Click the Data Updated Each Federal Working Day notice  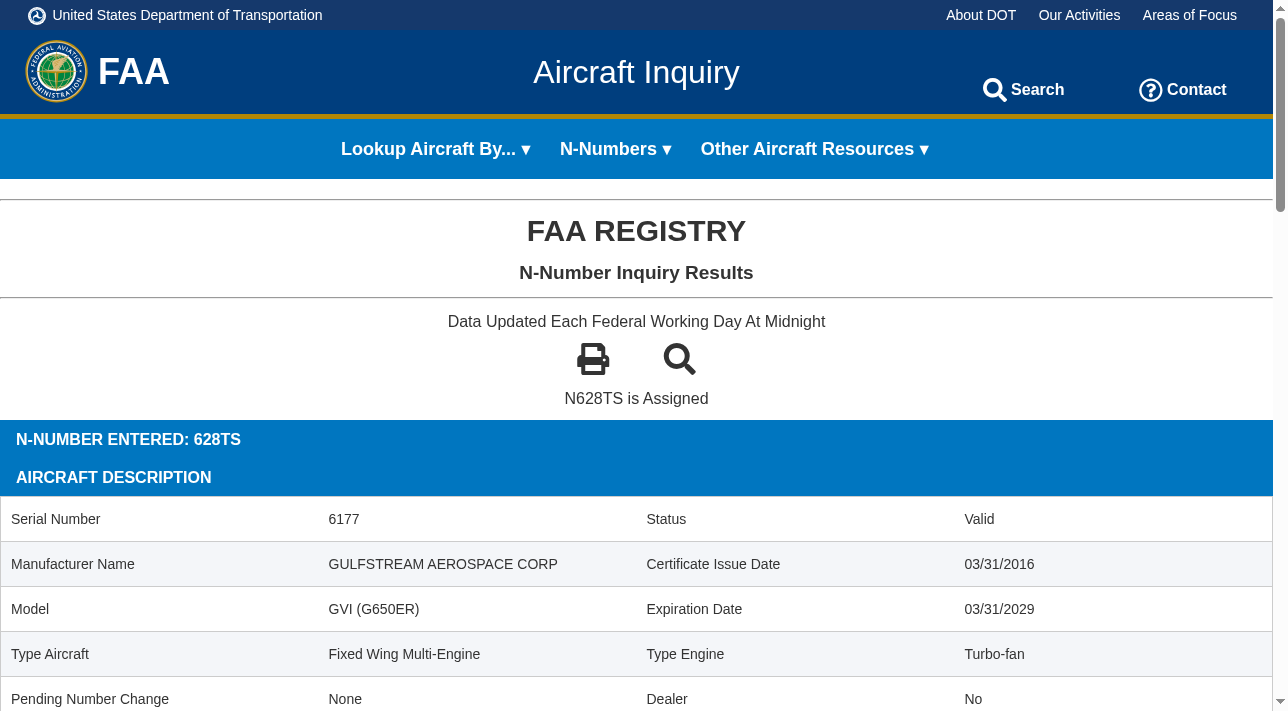636,322
